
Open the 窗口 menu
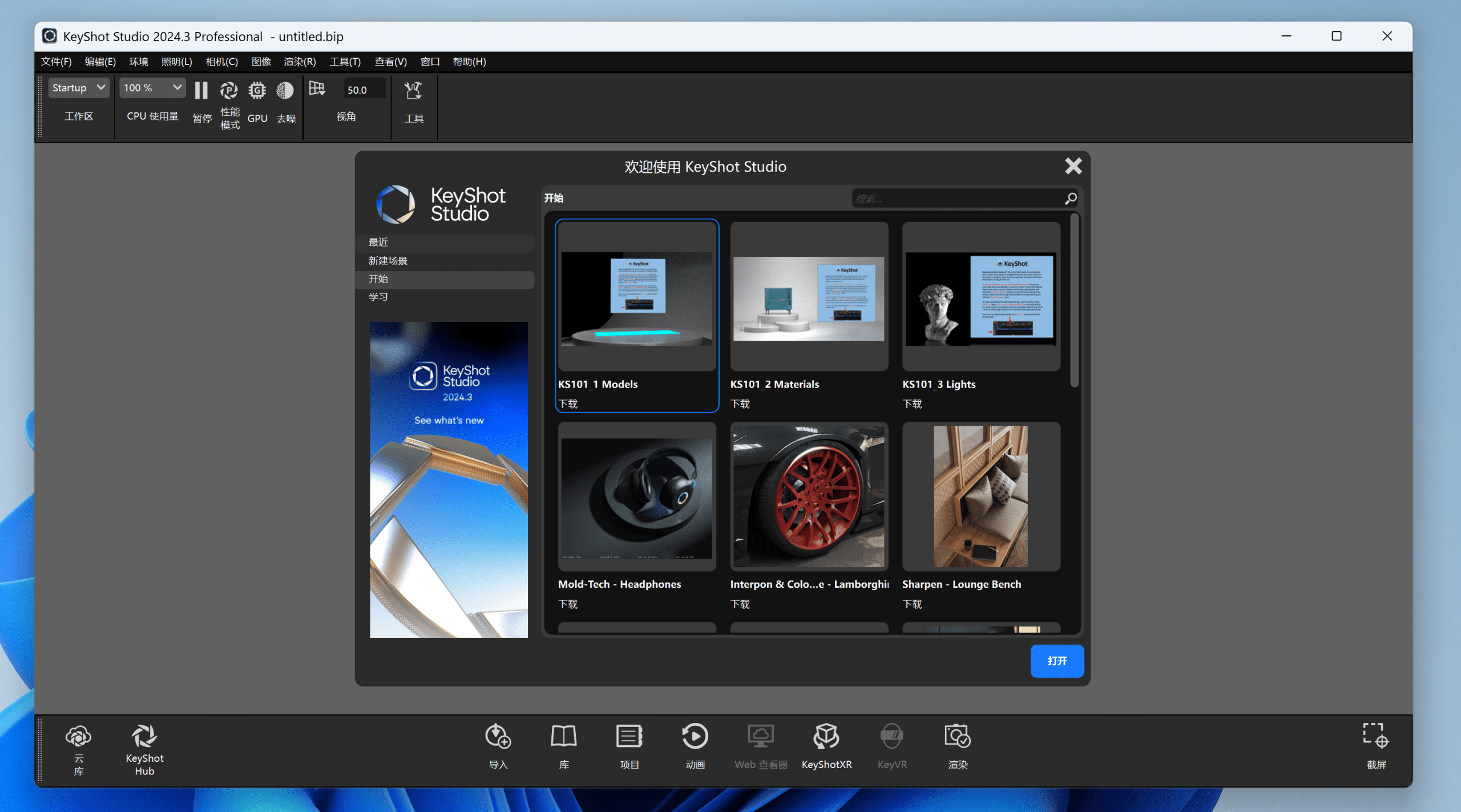[x=430, y=62]
